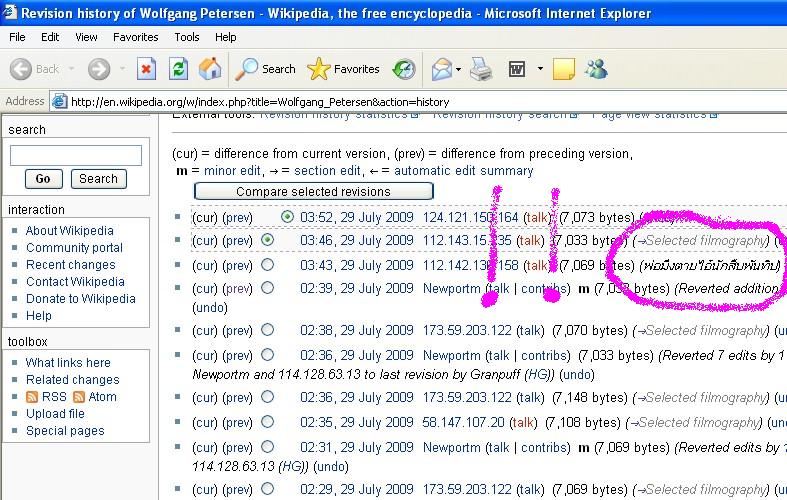Open Edit button dropdown arrow
The image size is (787, 500).
tap(540, 68)
